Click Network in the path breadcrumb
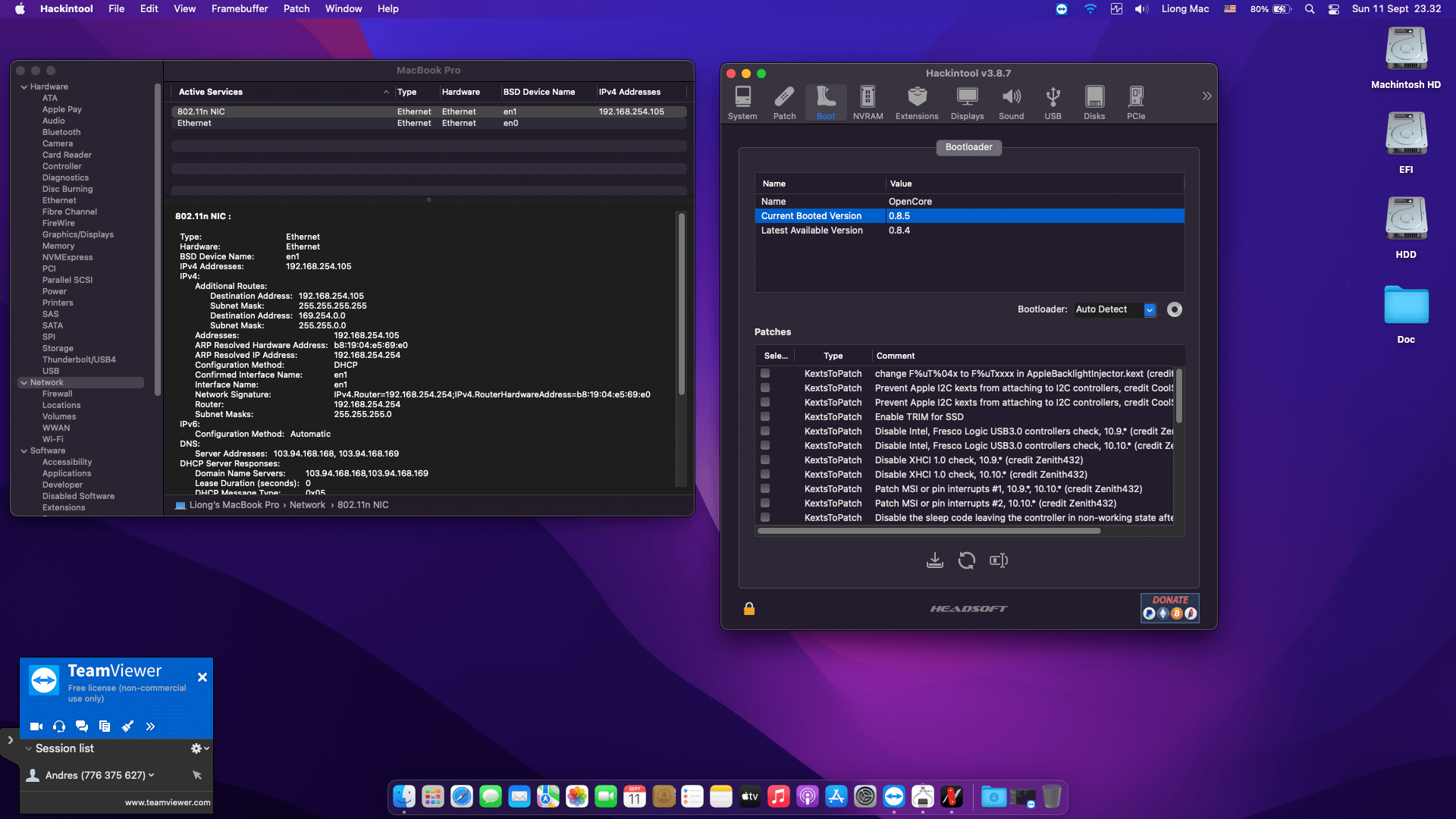 [x=307, y=505]
